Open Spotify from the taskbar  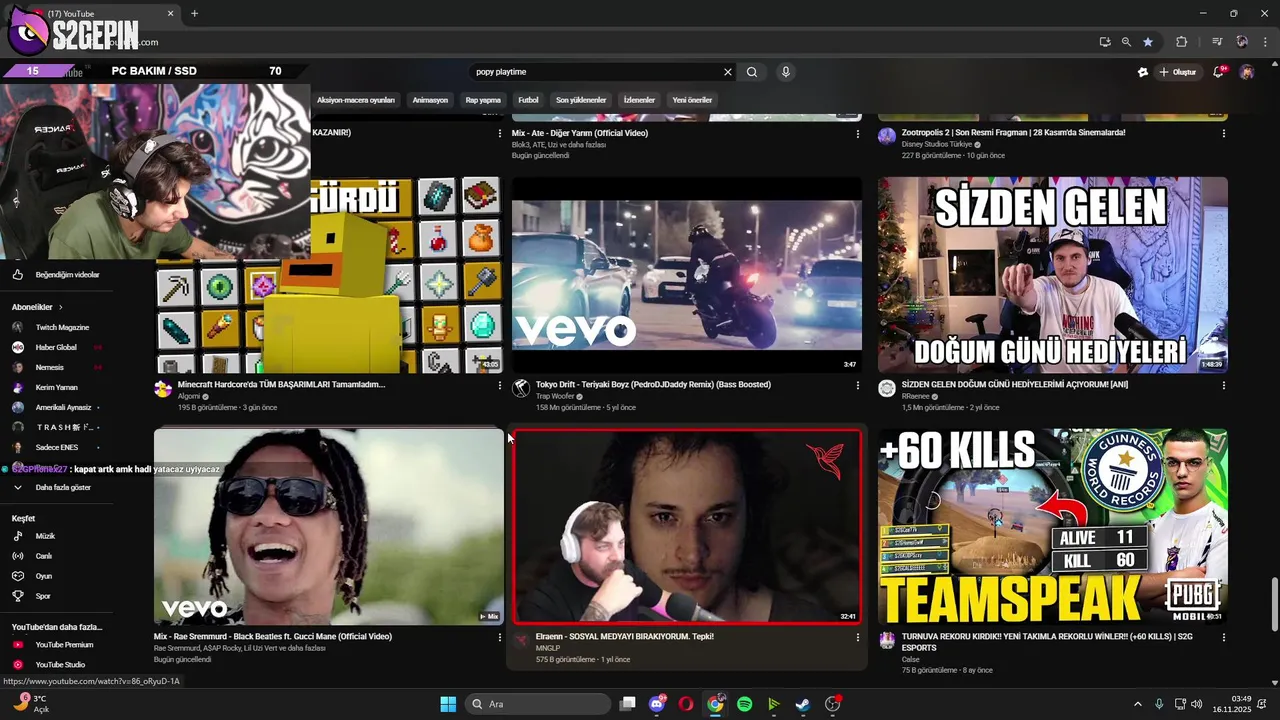pos(744,704)
